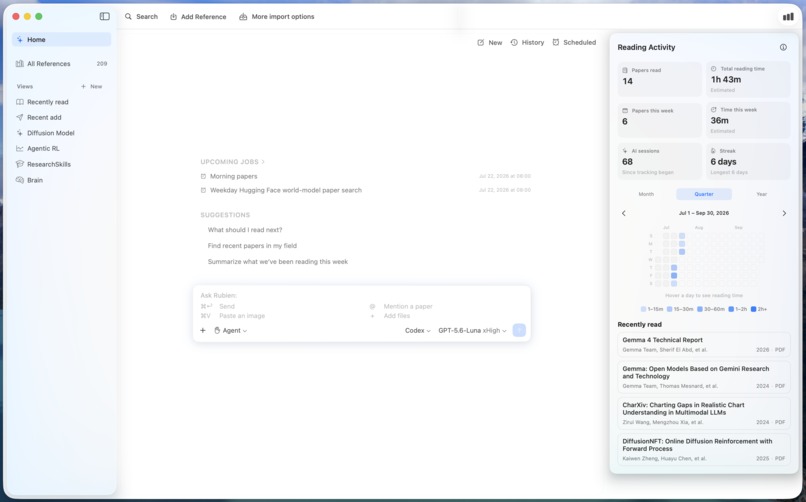Click the Search magnifier icon
Screen dimensions: 806x502
(128, 16)
